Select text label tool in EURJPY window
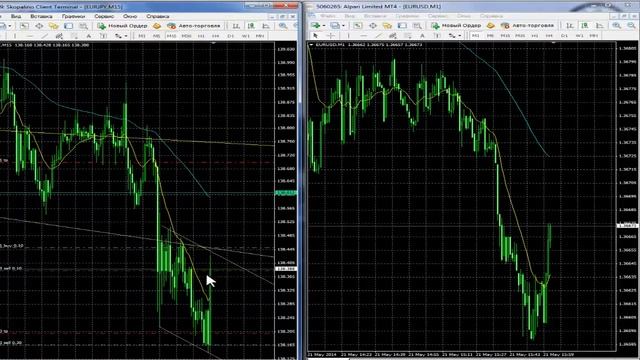 [x=103, y=36]
